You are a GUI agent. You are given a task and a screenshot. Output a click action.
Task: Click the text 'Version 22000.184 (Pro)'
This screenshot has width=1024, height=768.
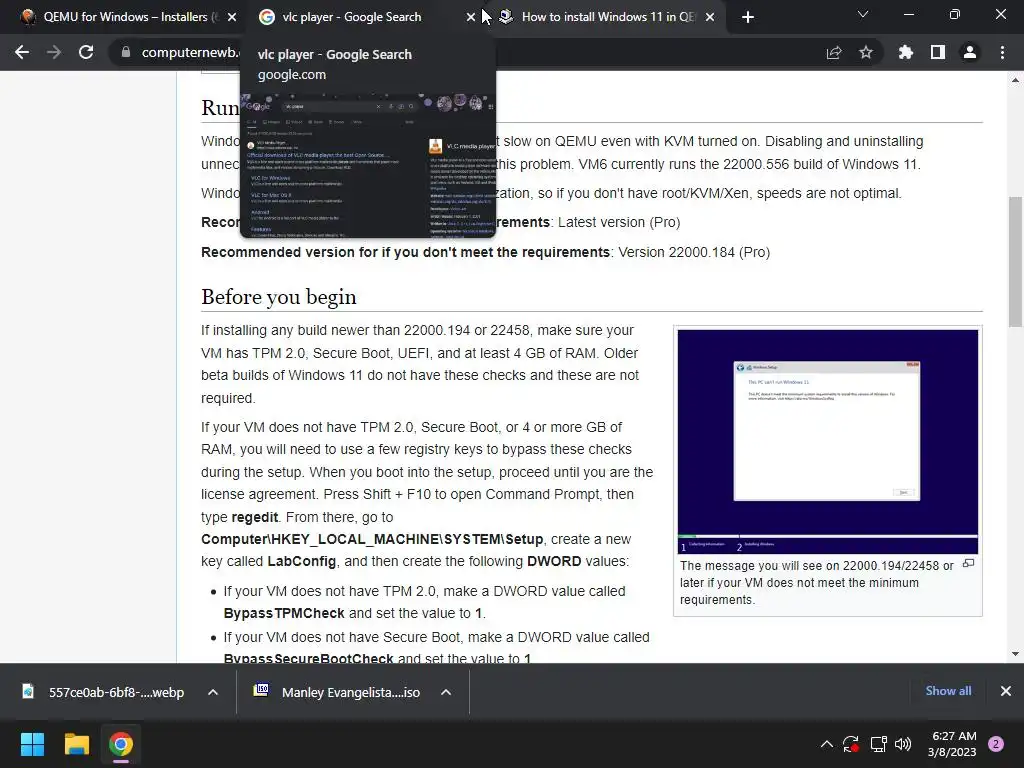coord(694,252)
